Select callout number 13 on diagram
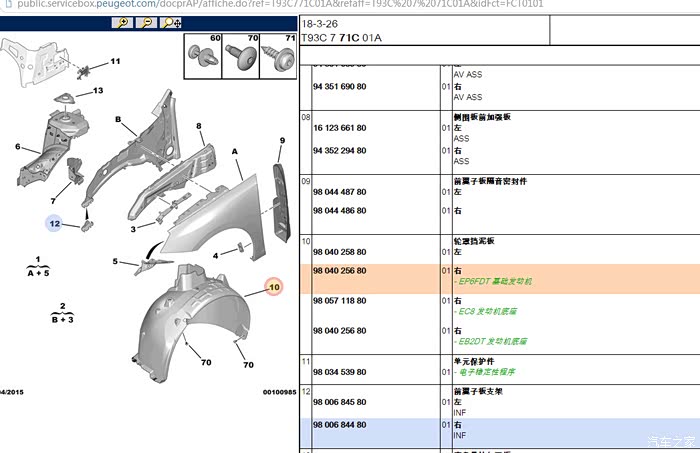The height and width of the screenshot is (453, 700). click(x=98, y=91)
